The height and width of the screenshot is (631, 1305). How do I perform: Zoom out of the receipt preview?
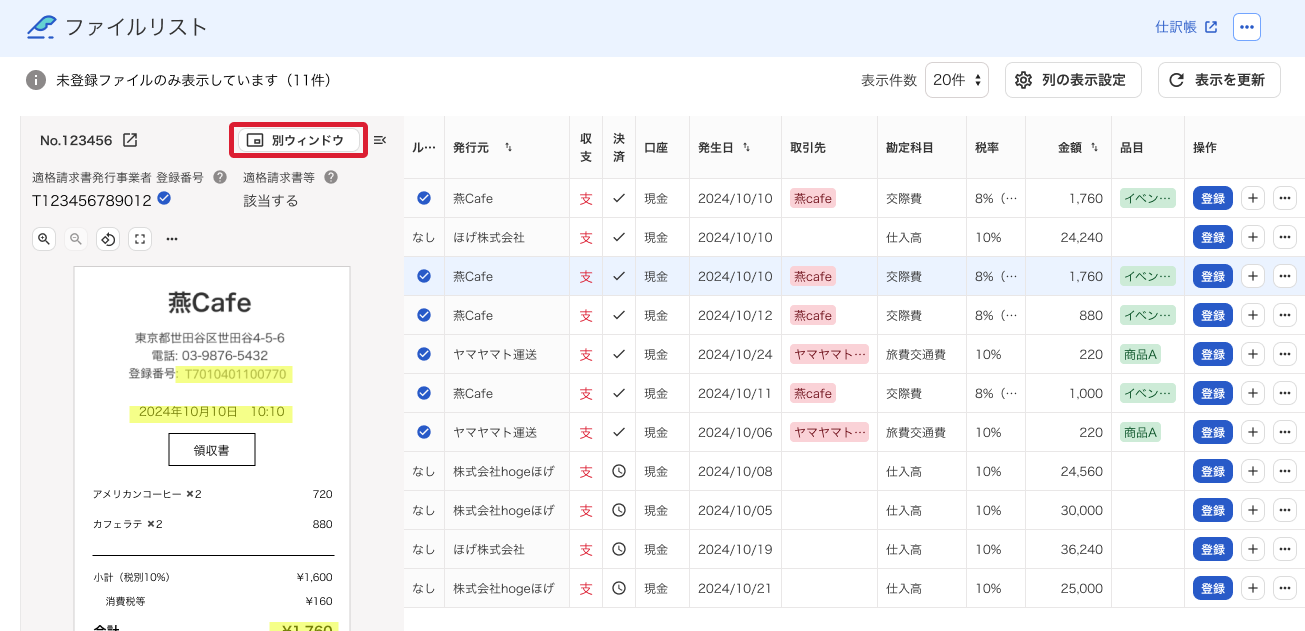[76, 239]
